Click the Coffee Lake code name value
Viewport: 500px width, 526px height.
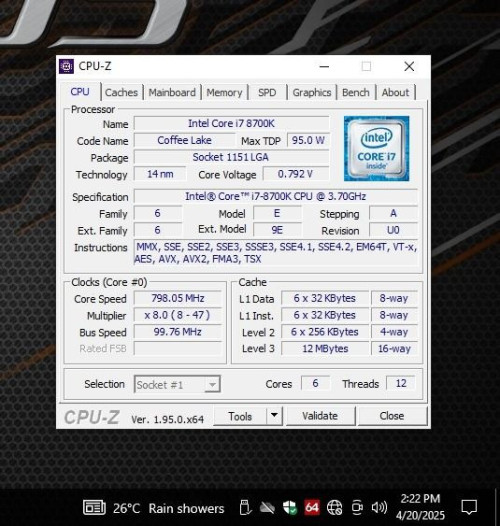(184, 140)
